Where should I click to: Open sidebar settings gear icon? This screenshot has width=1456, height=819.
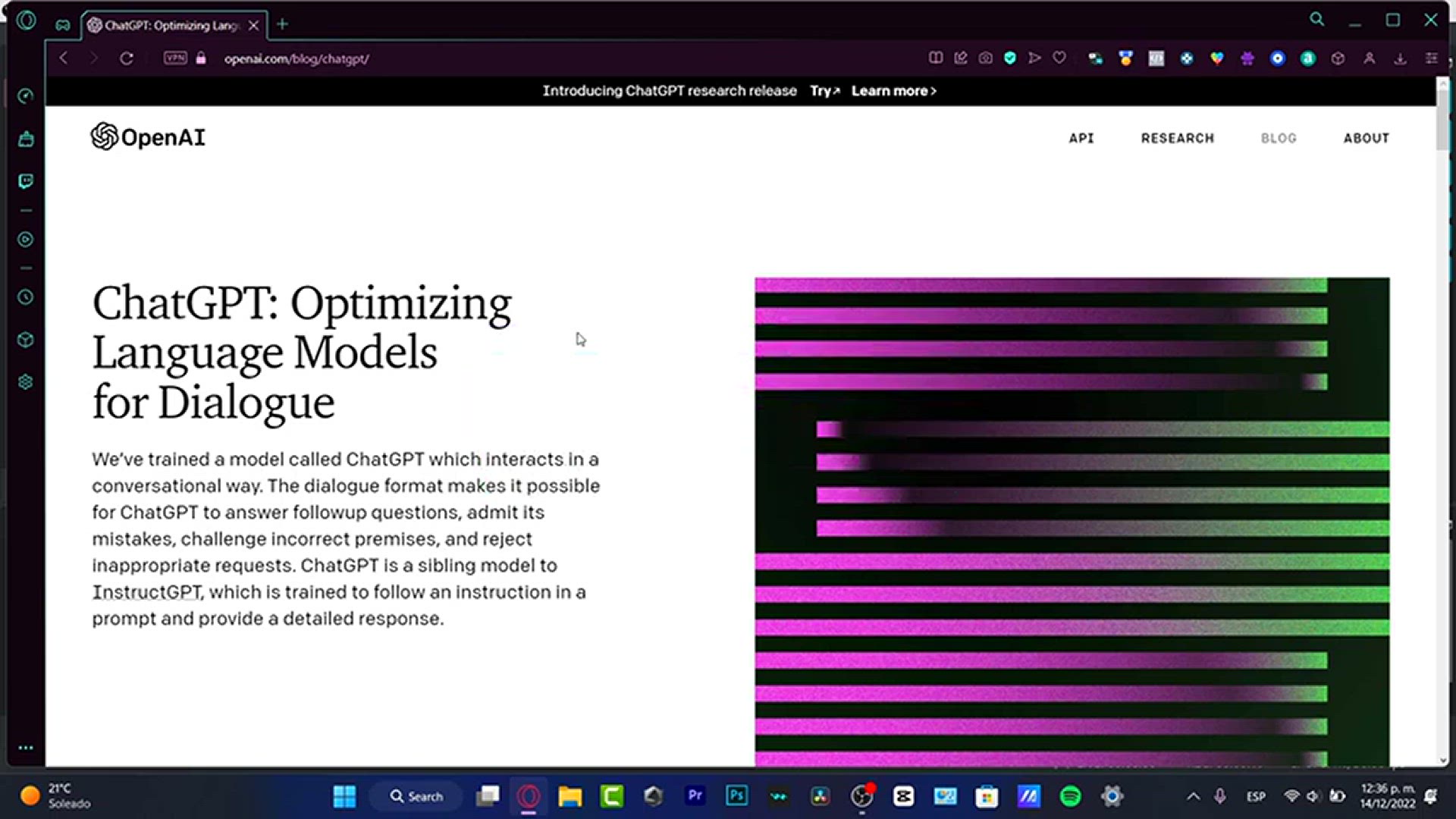point(26,382)
